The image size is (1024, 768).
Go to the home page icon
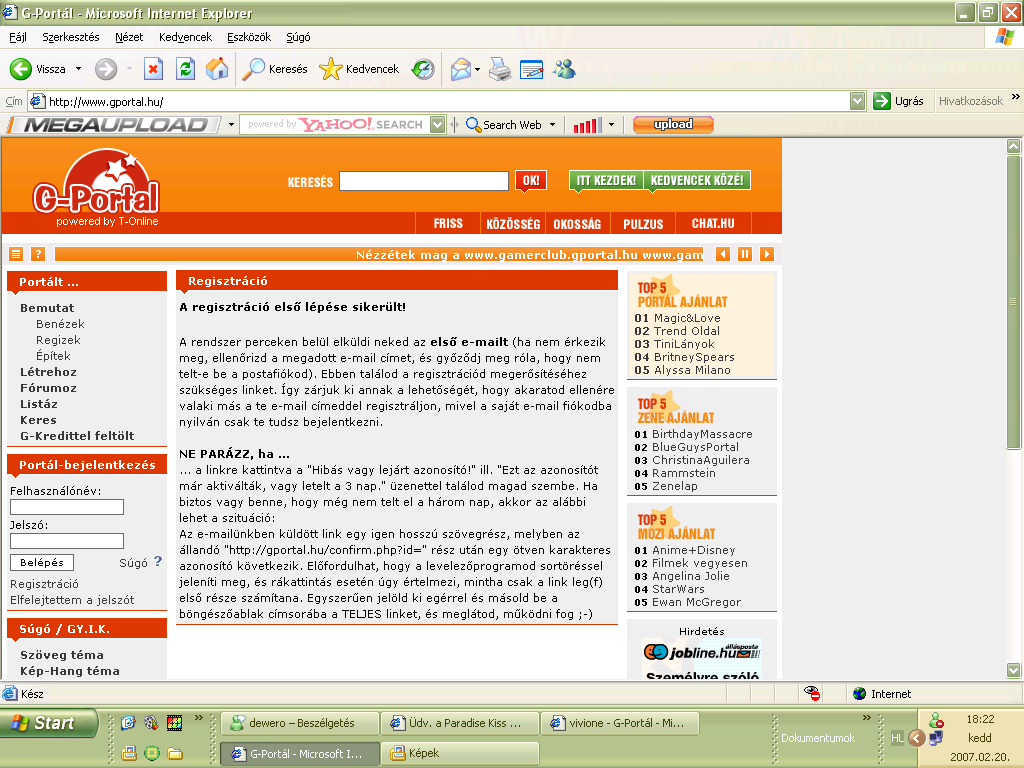217,69
